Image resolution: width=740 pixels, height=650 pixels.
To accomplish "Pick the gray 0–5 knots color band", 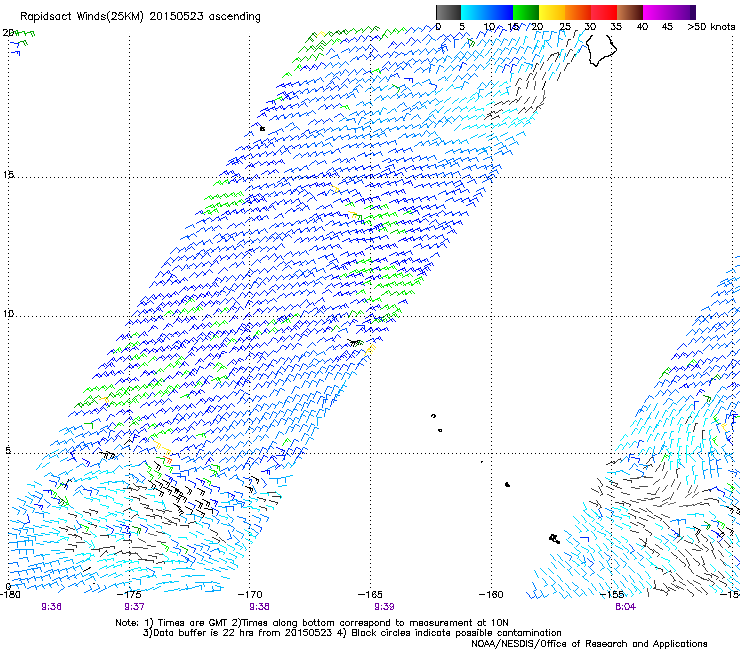I will pos(448,12).
